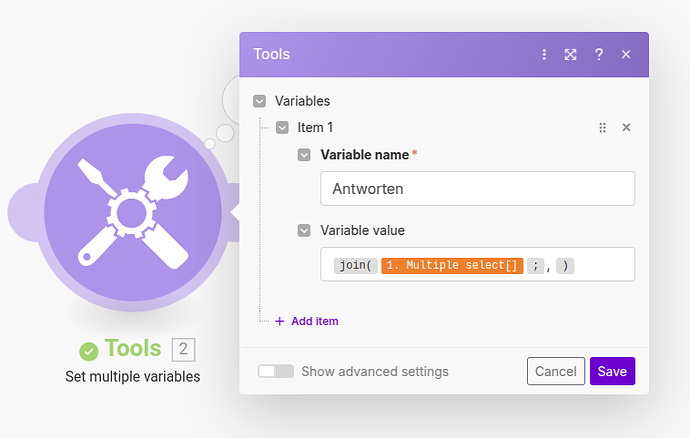Click the join( function token
This screenshot has height=438, width=690.
355,265
